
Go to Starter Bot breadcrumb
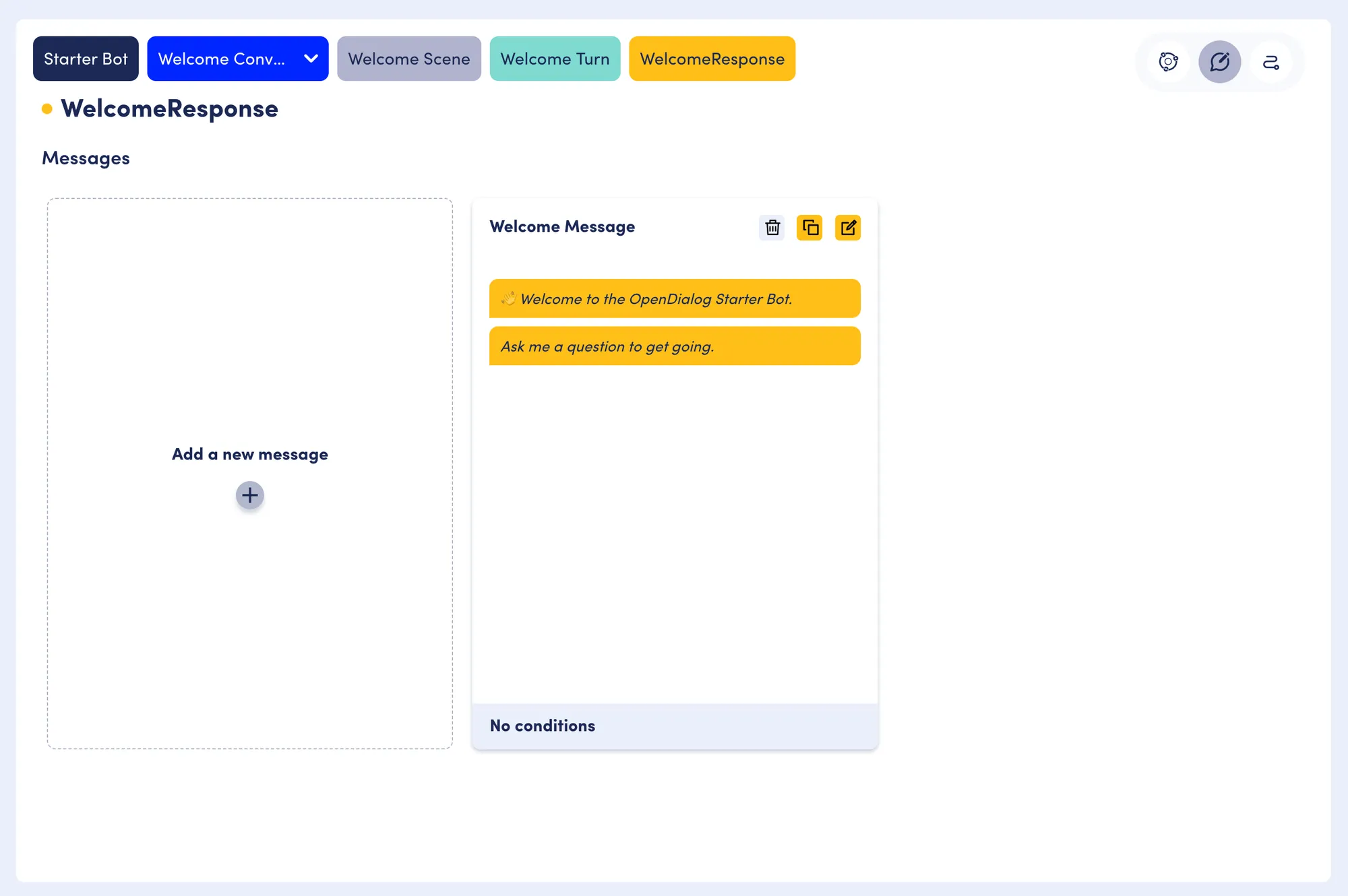pyautogui.click(x=86, y=59)
